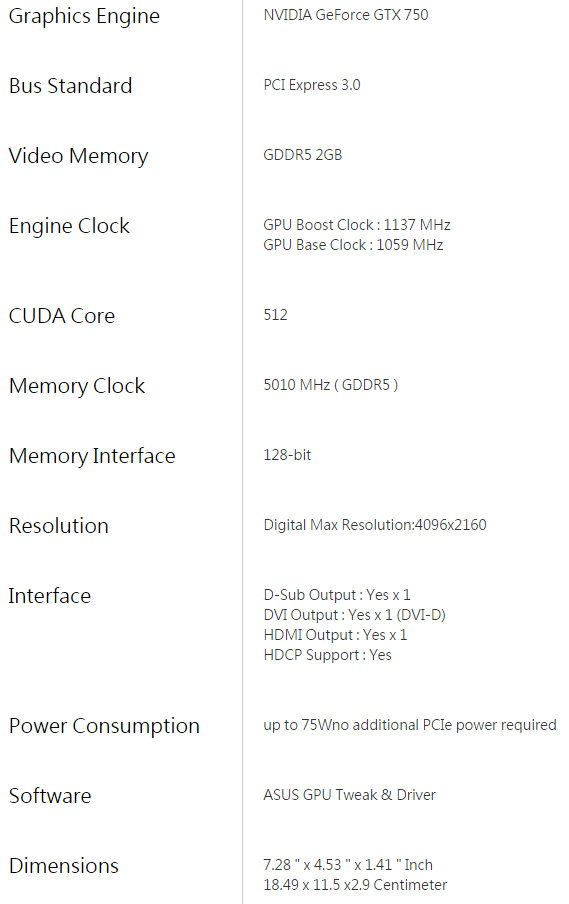
Task: Click the Video Memory heading
Action: coord(78,156)
